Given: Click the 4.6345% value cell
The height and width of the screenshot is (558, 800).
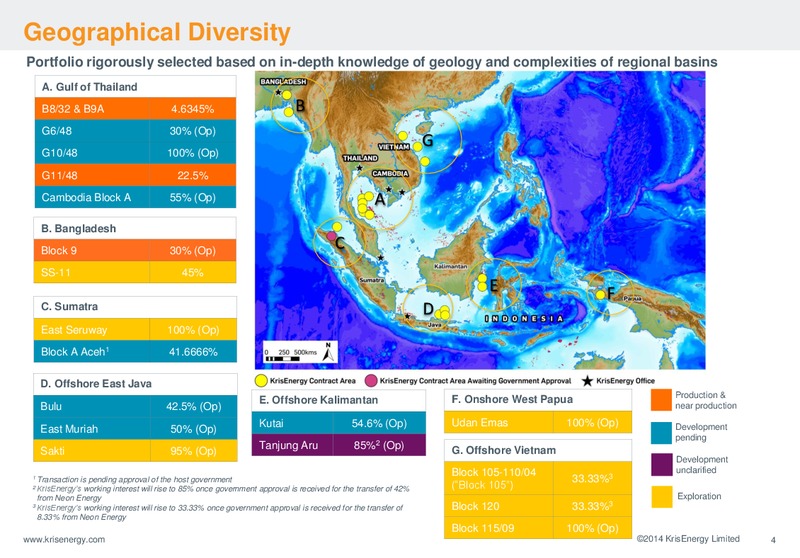Looking at the screenshot, I should pos(193,109).
